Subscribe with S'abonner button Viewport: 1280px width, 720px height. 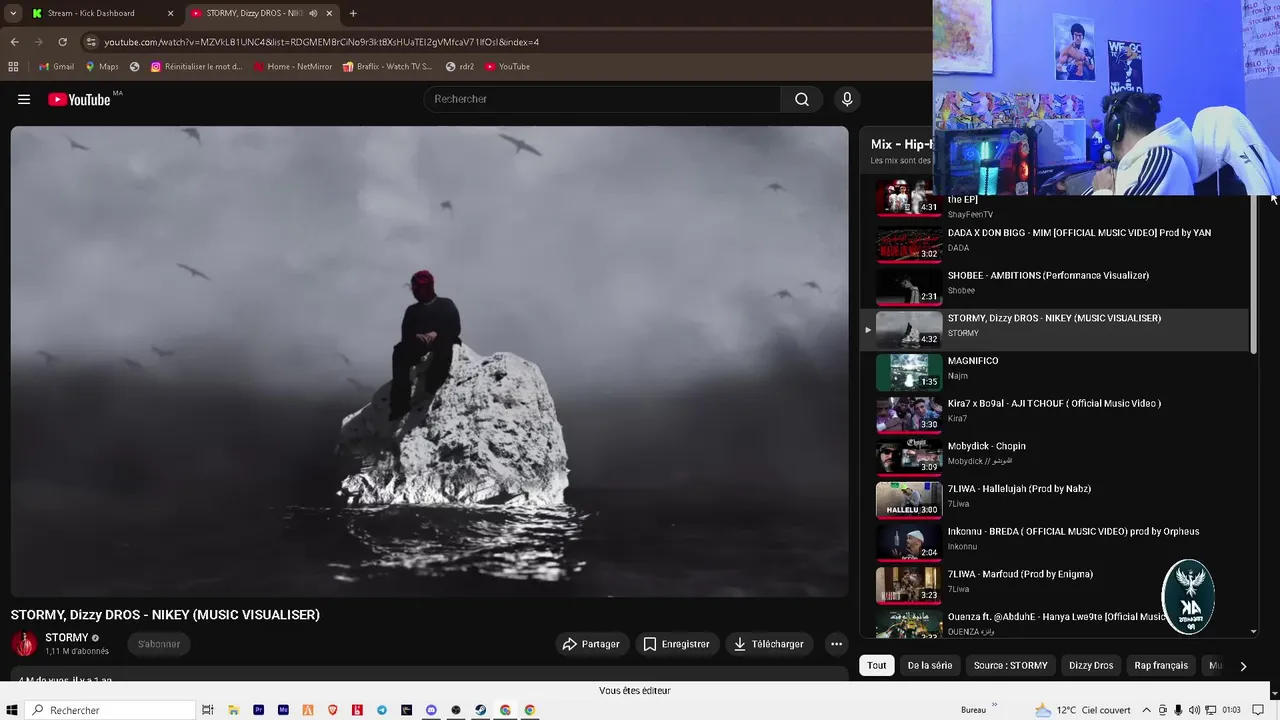pyautogui.click(x=159, y=644)
